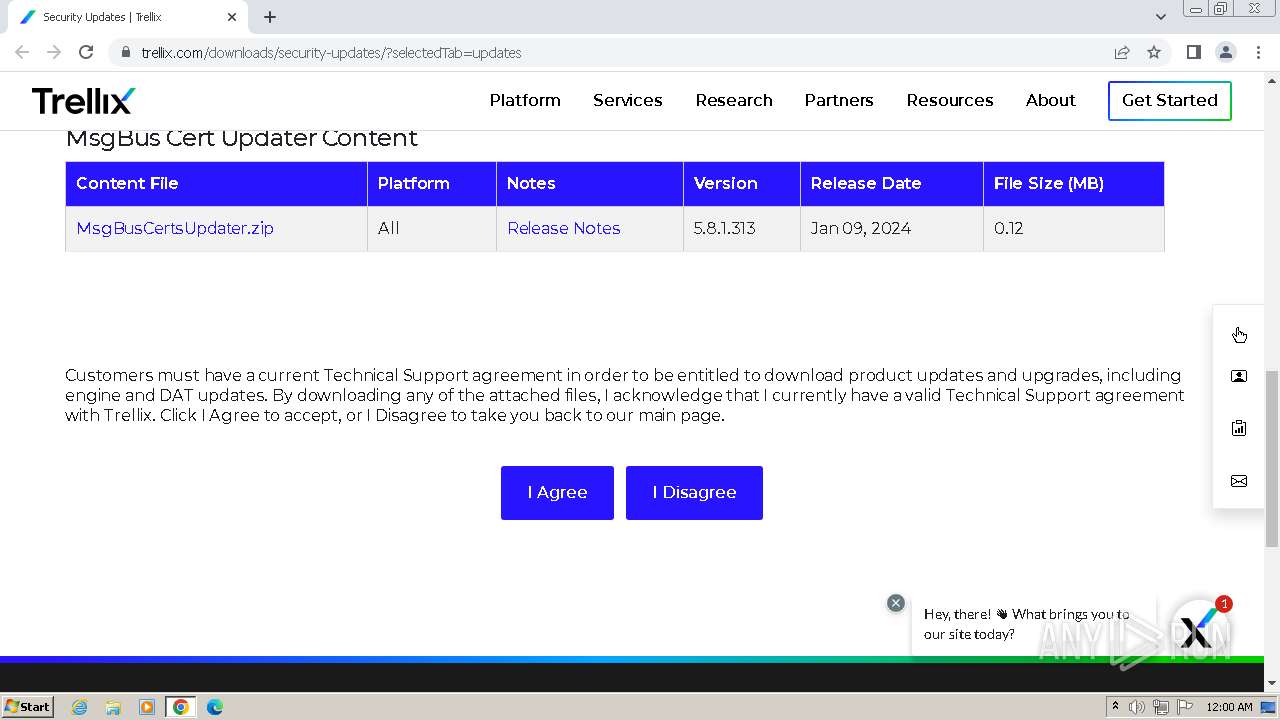Click the Windows Start button

pyautogui.click(x=28, y=707)
